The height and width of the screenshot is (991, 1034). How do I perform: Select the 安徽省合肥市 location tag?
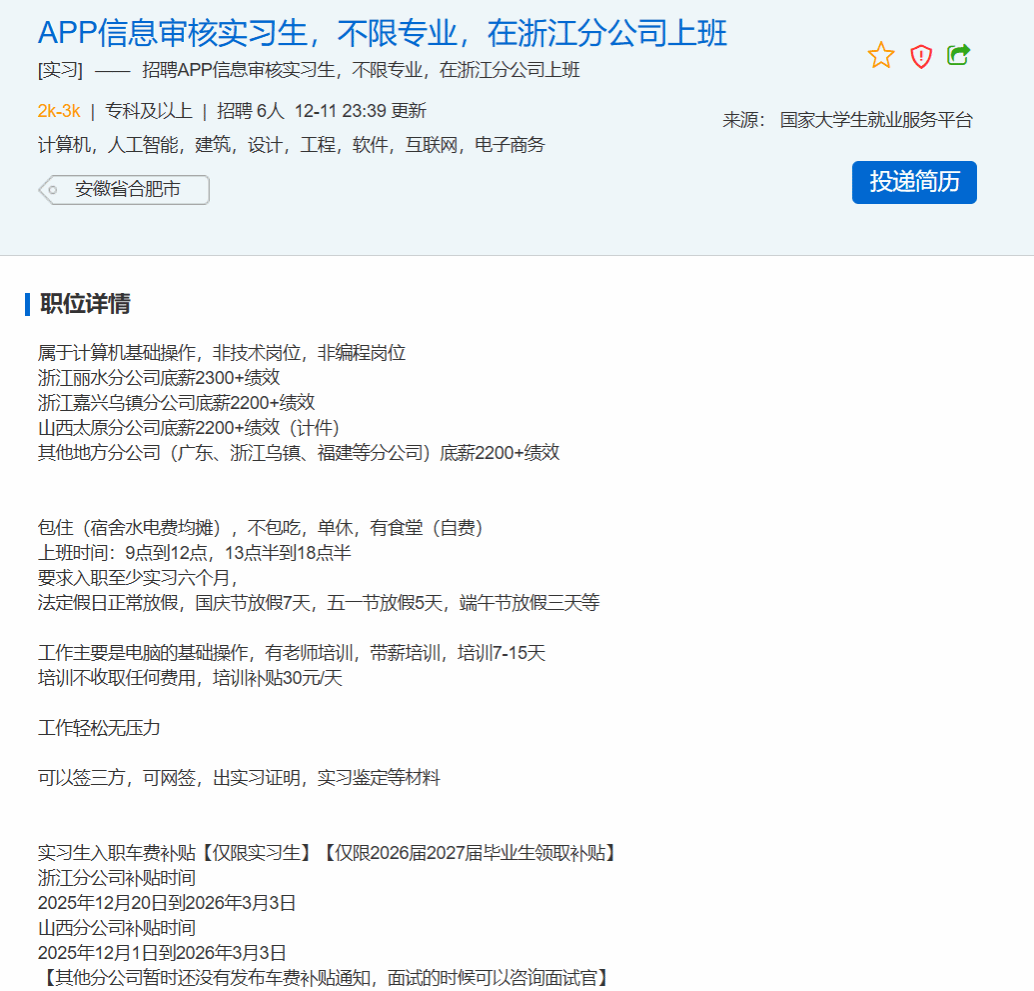[126, 189]
